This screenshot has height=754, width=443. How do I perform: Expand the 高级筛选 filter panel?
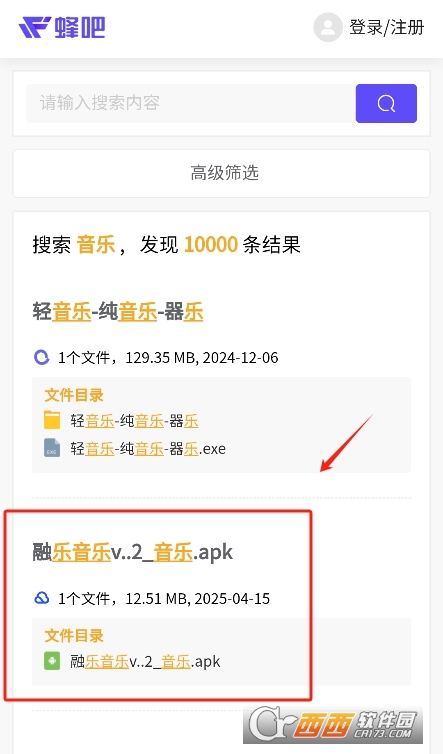point(221,173)
